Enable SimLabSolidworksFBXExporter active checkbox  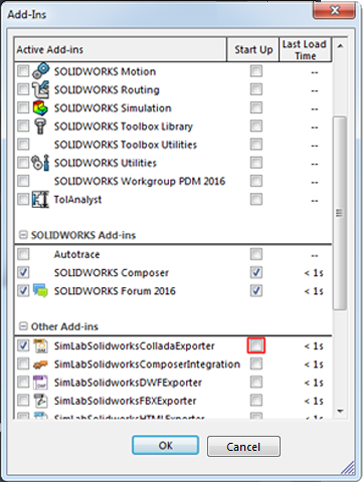(23, 400)
